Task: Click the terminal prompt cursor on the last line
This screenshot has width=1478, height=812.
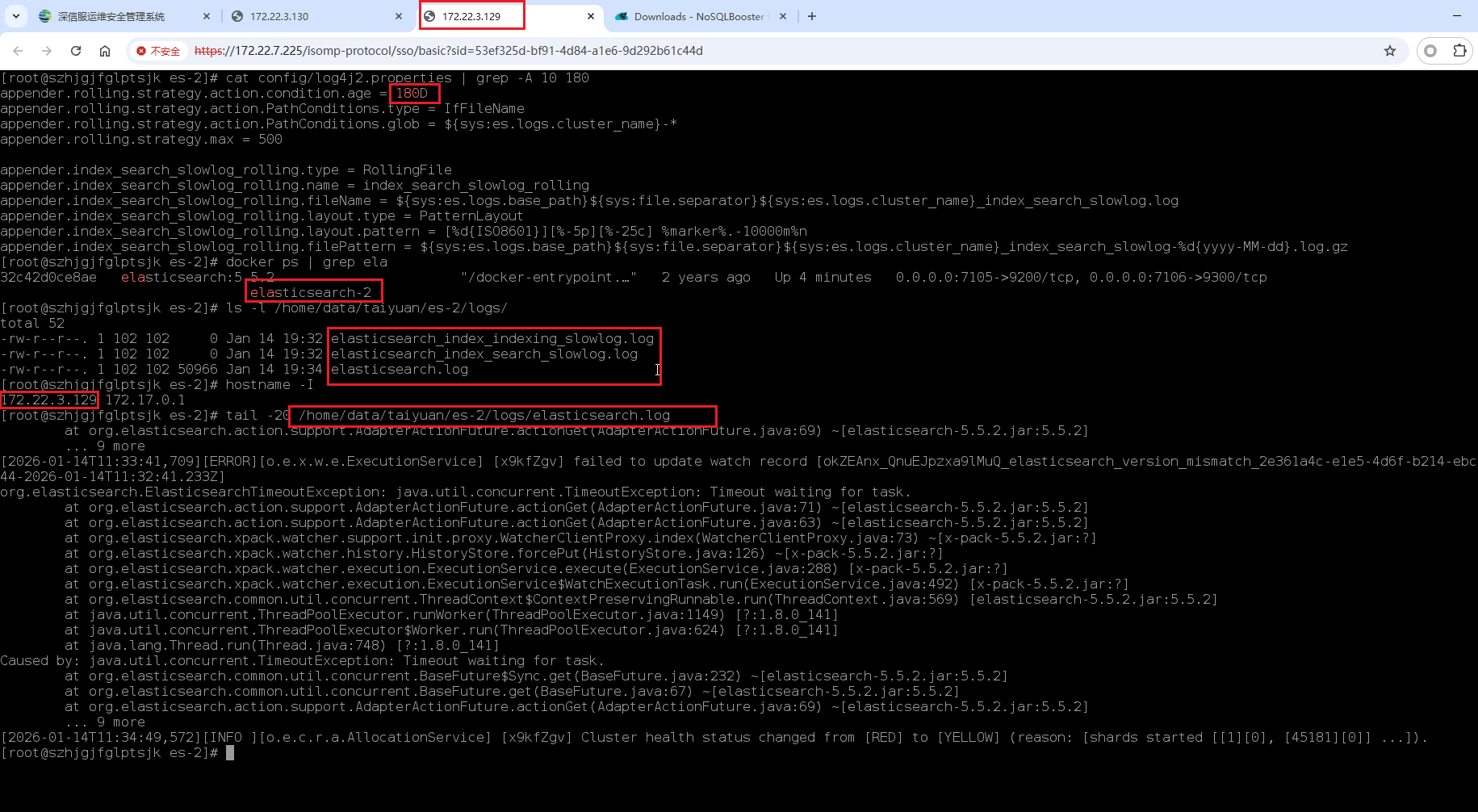Action: pos(230,752)
